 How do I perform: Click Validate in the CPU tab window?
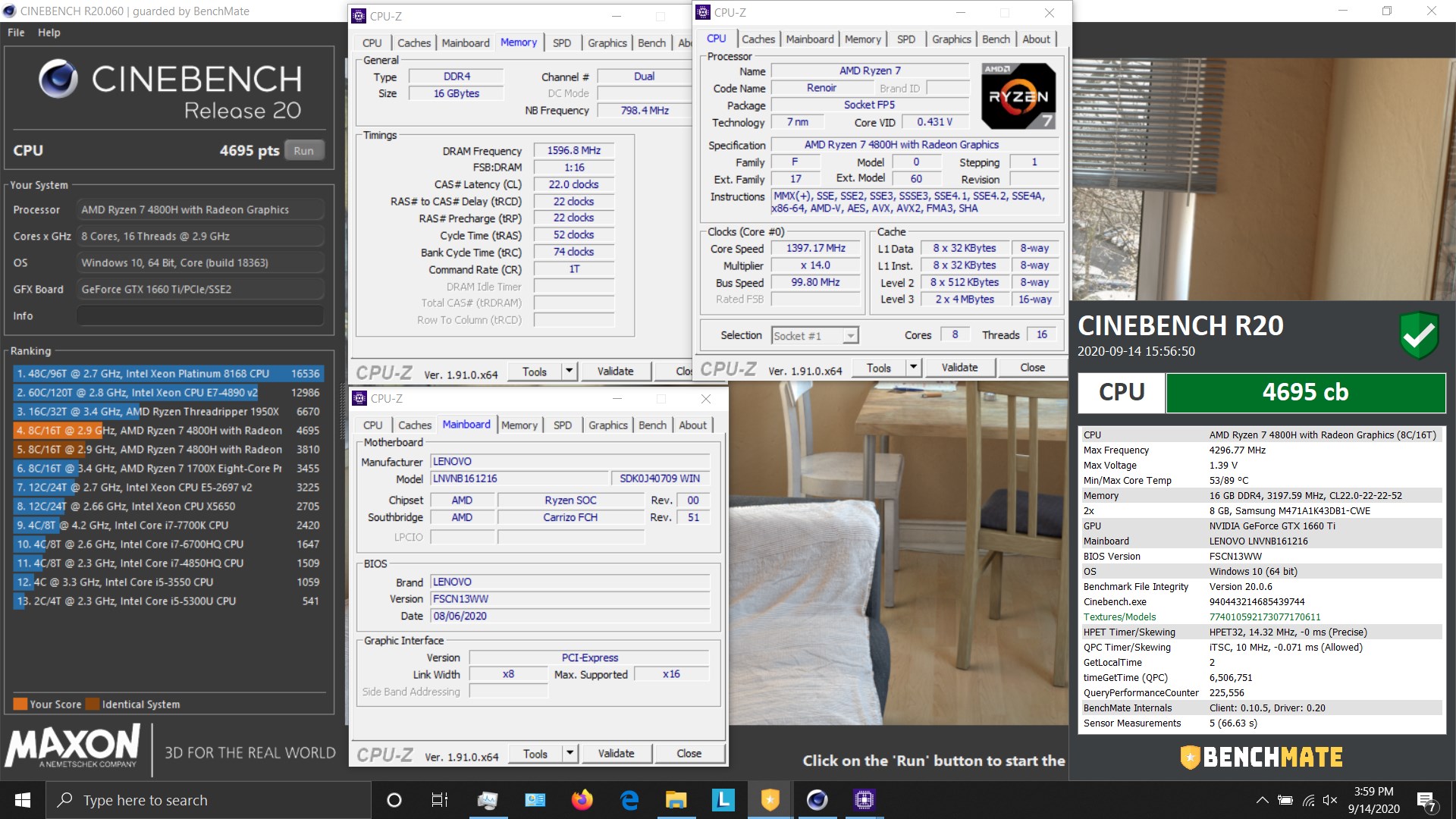point(959,368)
